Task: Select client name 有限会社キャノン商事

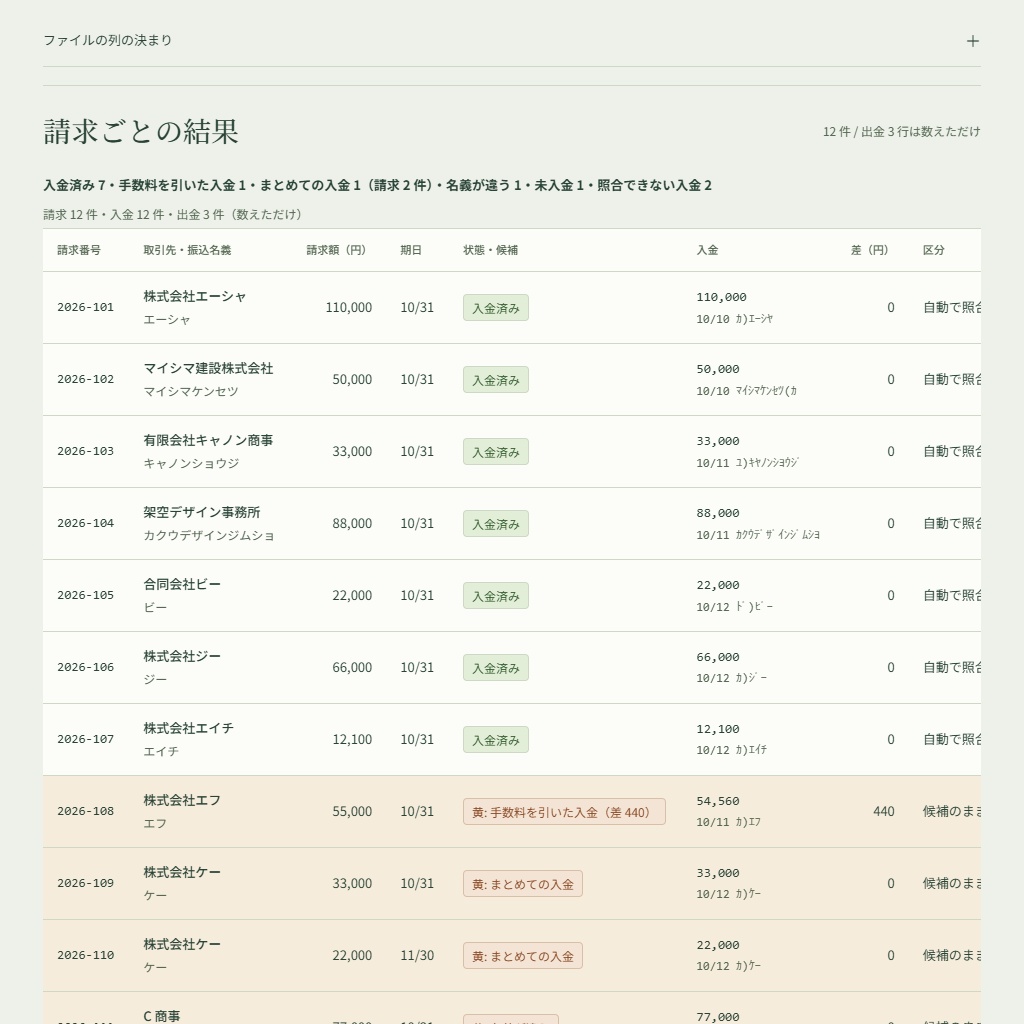Action: click(x=208, y=440)
